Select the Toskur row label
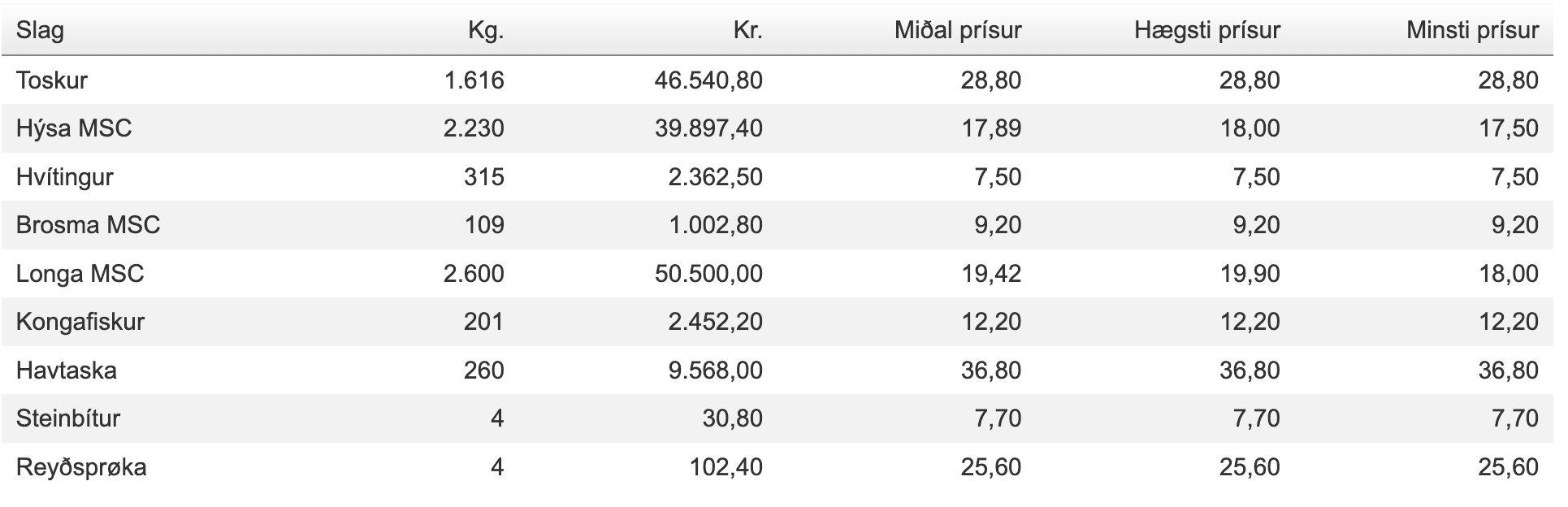1568x507 pixels. click(52, 80)
